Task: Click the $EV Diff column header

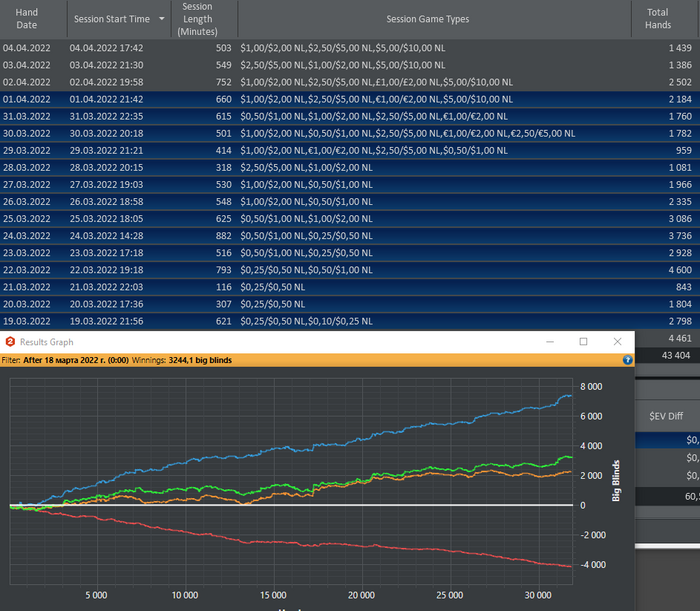Action: (x=668, y=415)
